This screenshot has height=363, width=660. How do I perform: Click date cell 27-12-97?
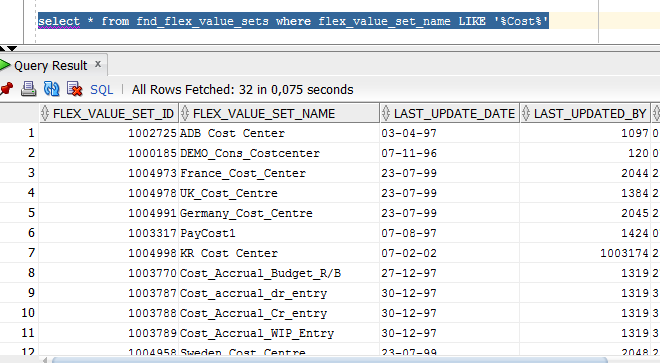pyautogui.click(x=450, y=273)
